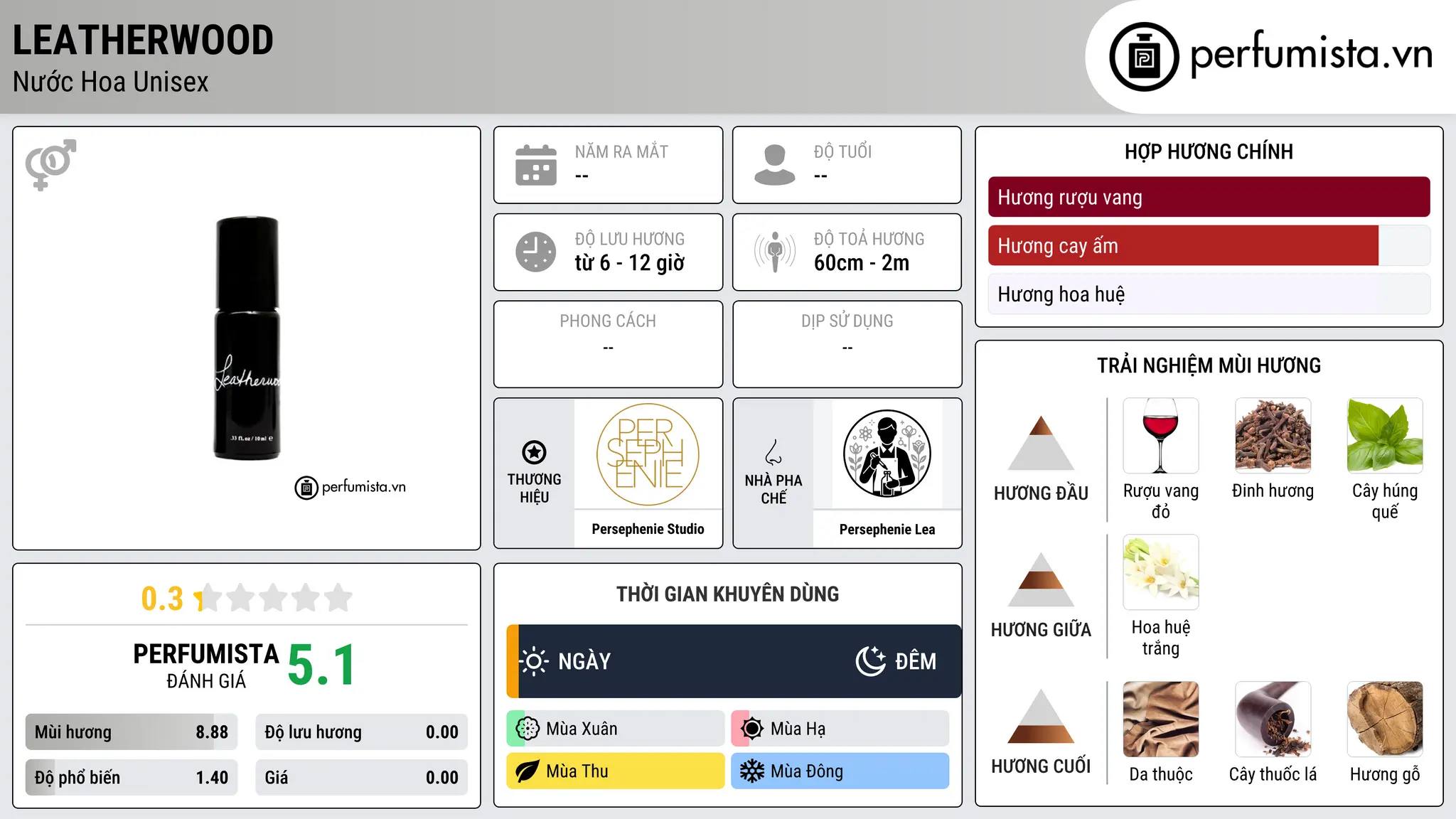This screenshot has width=1456, height=819.
Task: Click the Độ lưu hương 0.00 score bar
Action: [x=361, y=732]
